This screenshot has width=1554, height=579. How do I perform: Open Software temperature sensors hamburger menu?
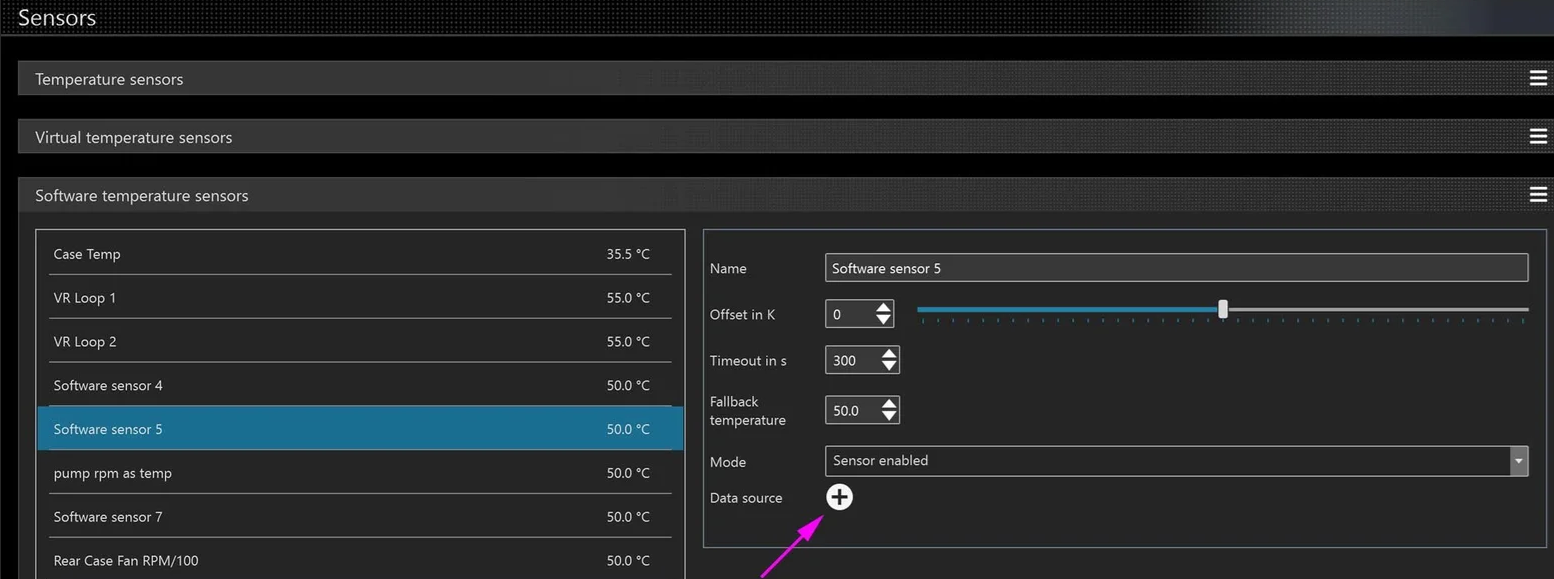1538,195
